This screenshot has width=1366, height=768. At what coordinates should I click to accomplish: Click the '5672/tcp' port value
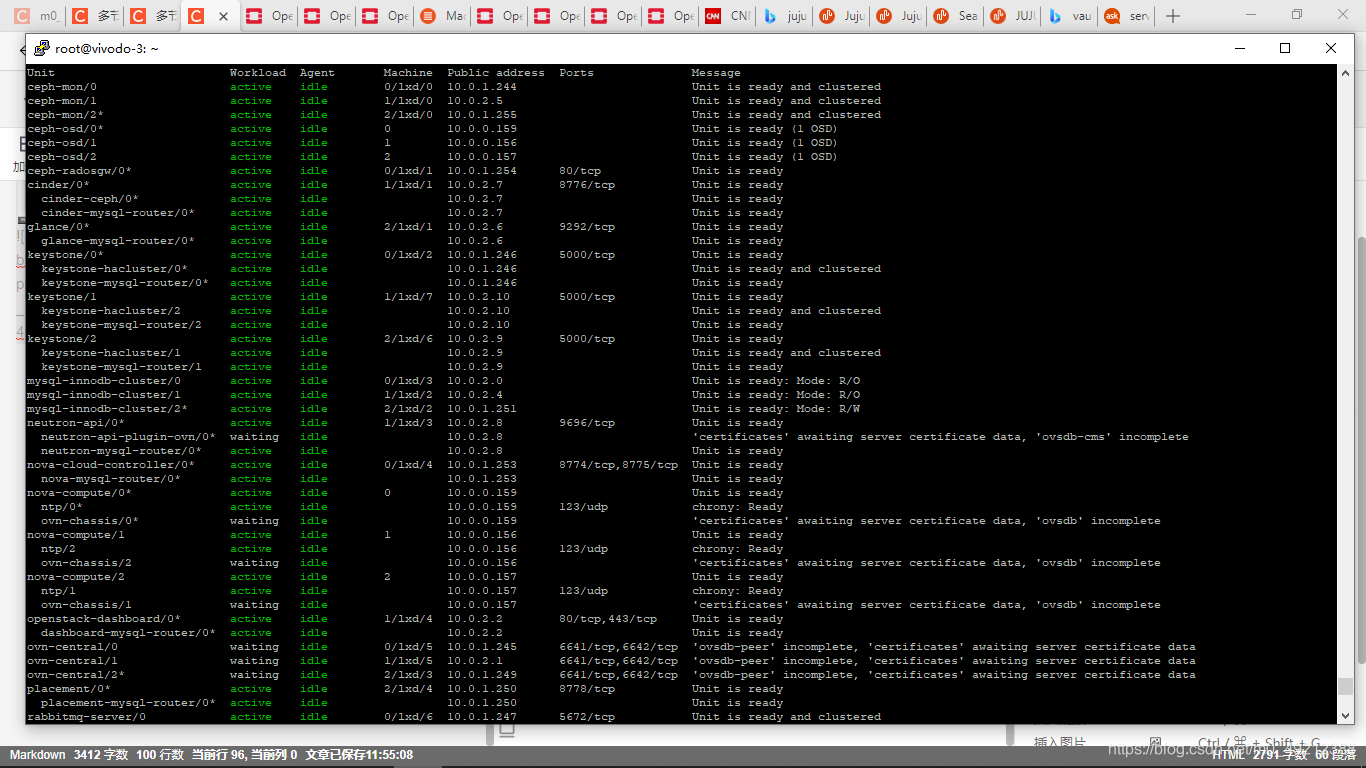[x=587, y=717]
